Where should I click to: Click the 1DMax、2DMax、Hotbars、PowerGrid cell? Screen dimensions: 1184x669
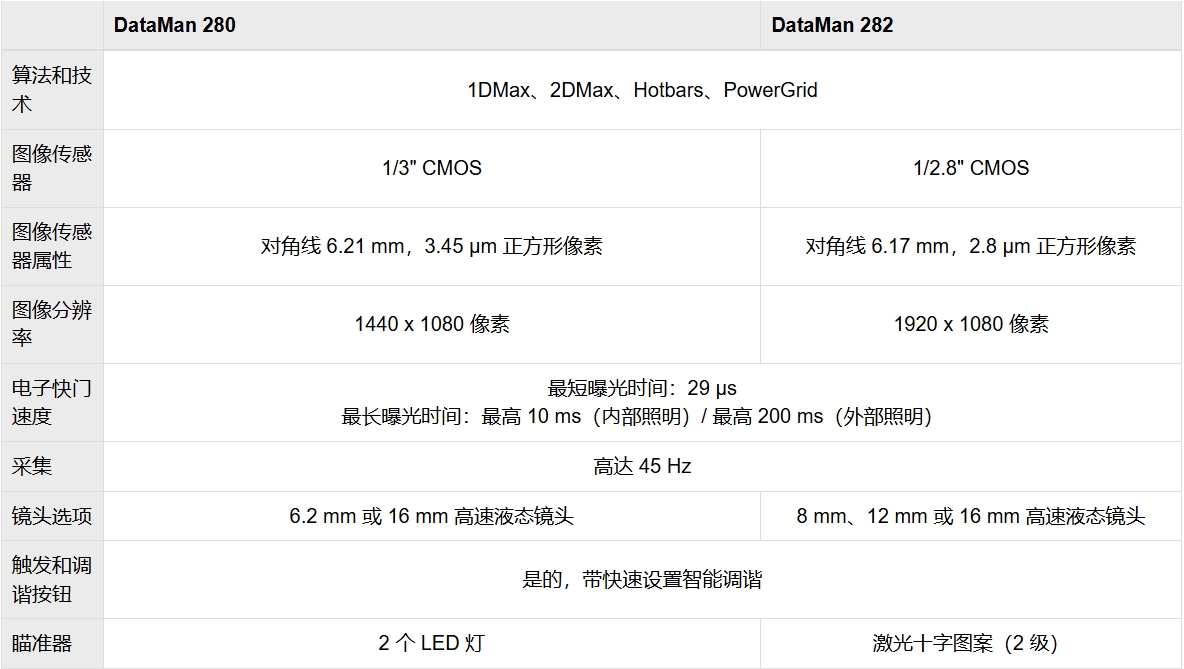[642, 90]
